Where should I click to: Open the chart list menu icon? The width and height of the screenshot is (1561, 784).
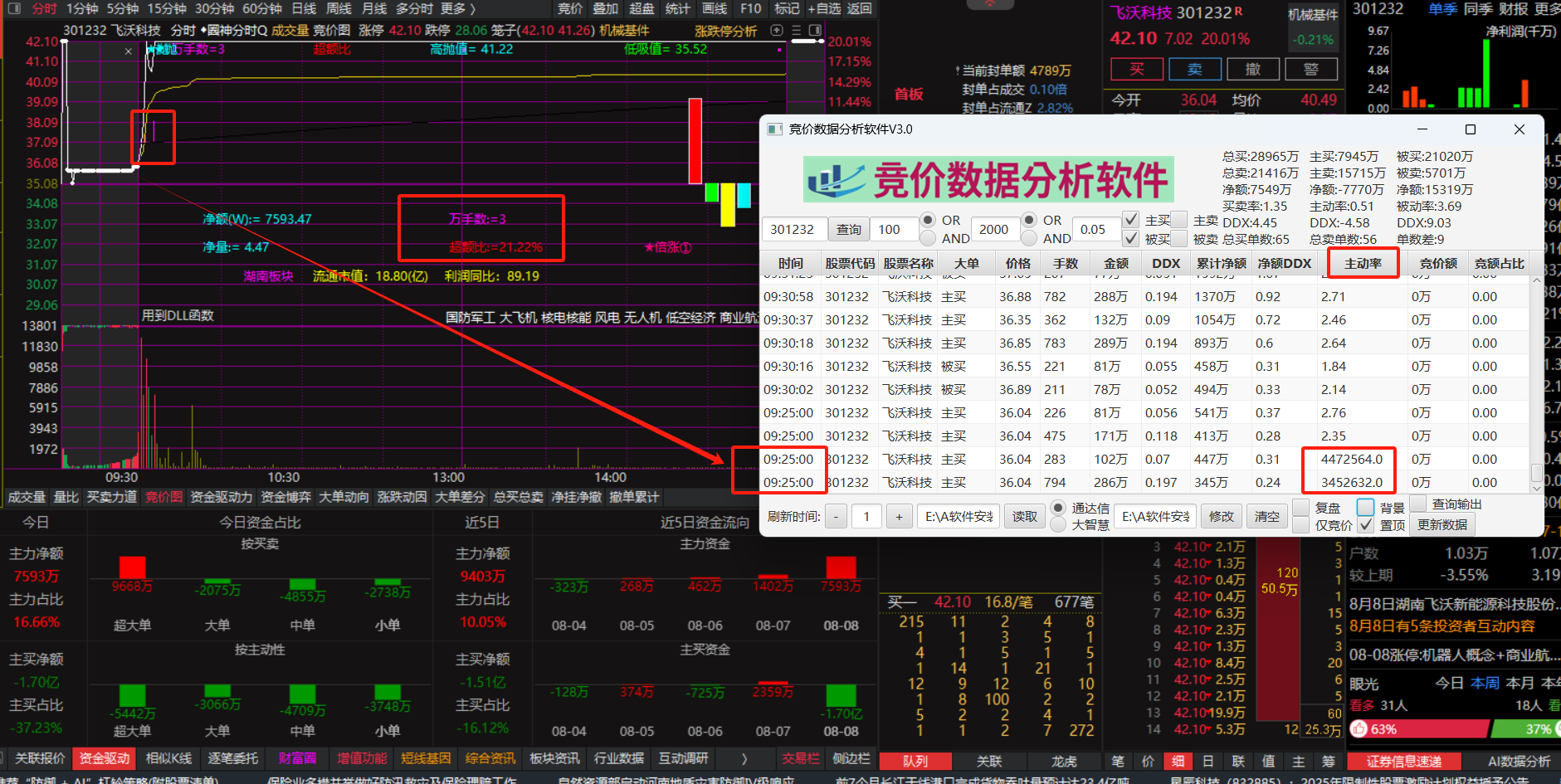pyautogui.click(x=797, y=30)
